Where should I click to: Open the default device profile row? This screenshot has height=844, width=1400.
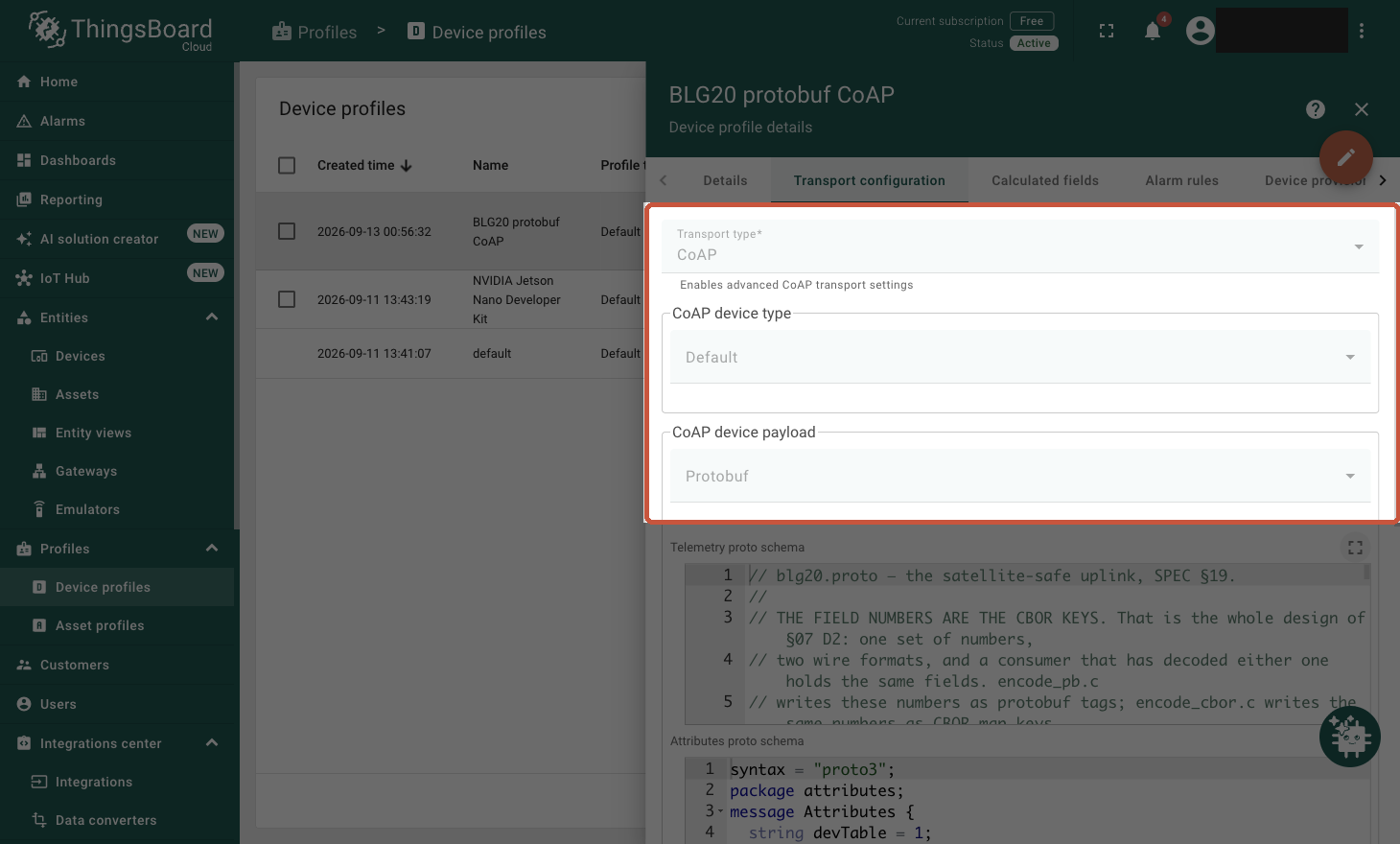[450, 353]
